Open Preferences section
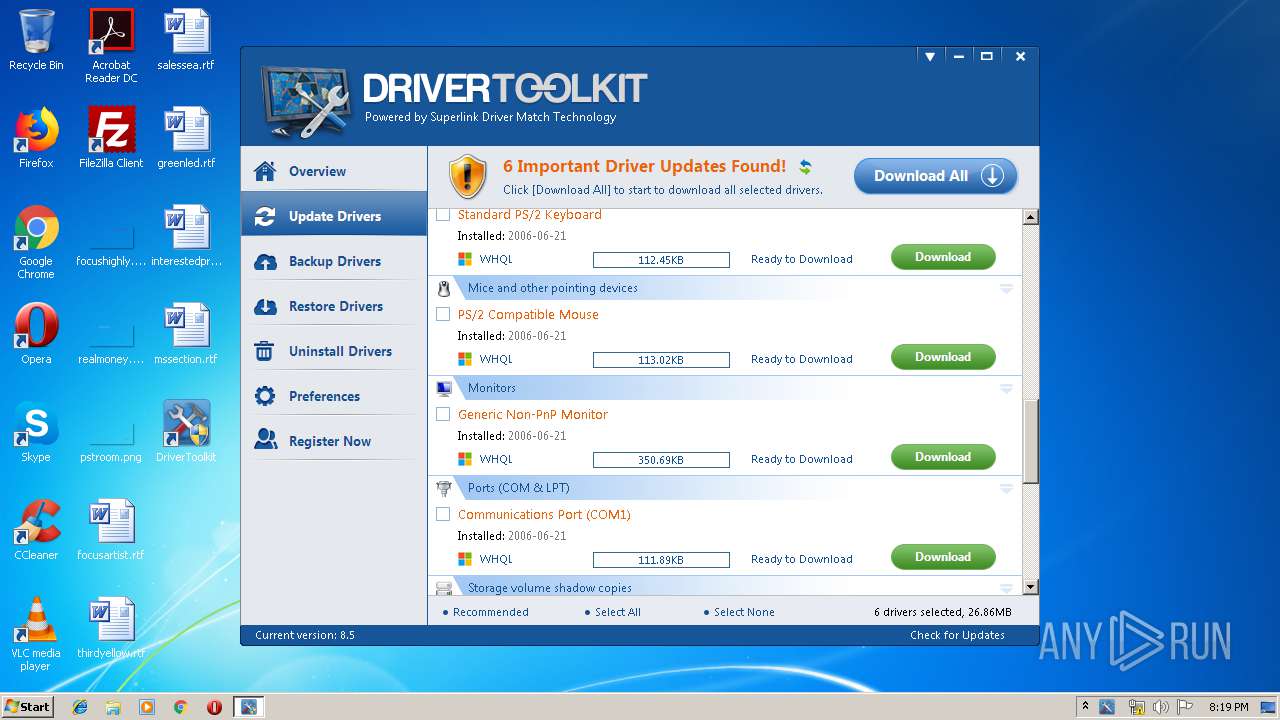This screenshot has height=720, width=1280. point(334,396)
